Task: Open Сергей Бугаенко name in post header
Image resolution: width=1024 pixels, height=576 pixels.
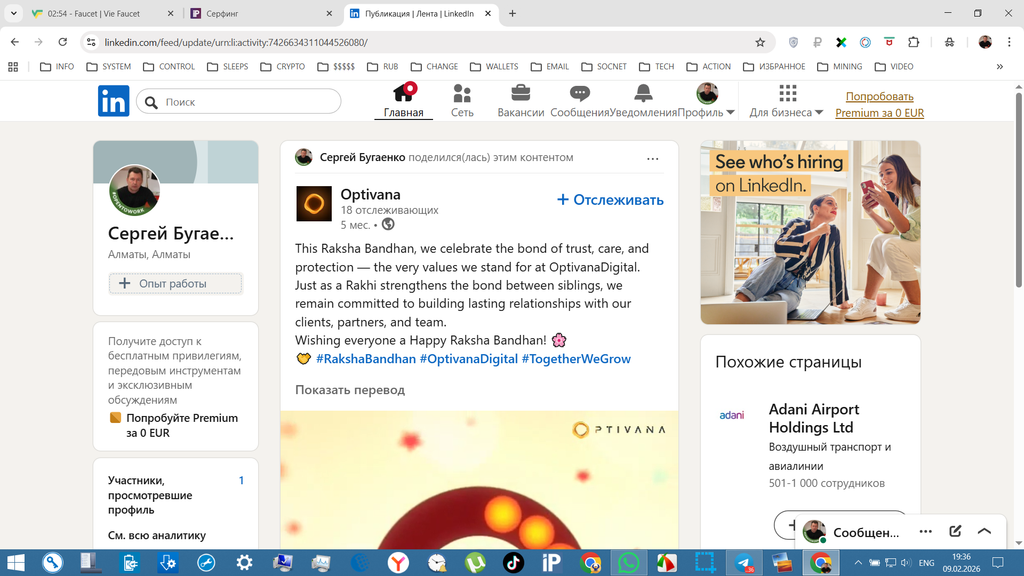Action: 362,157
